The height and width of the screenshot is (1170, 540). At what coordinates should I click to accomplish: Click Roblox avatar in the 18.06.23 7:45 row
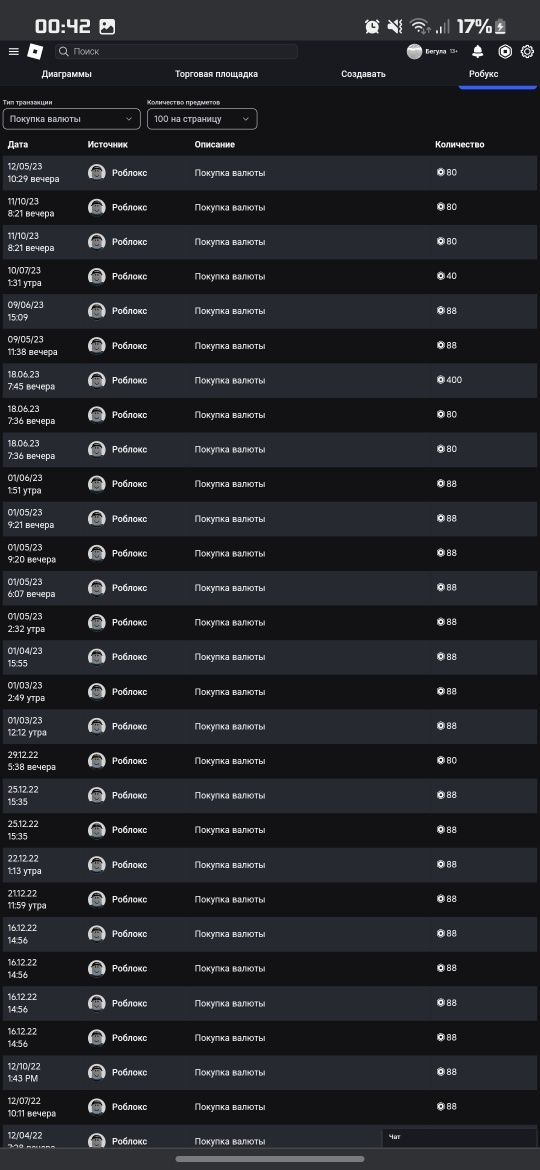pos(96,380)
